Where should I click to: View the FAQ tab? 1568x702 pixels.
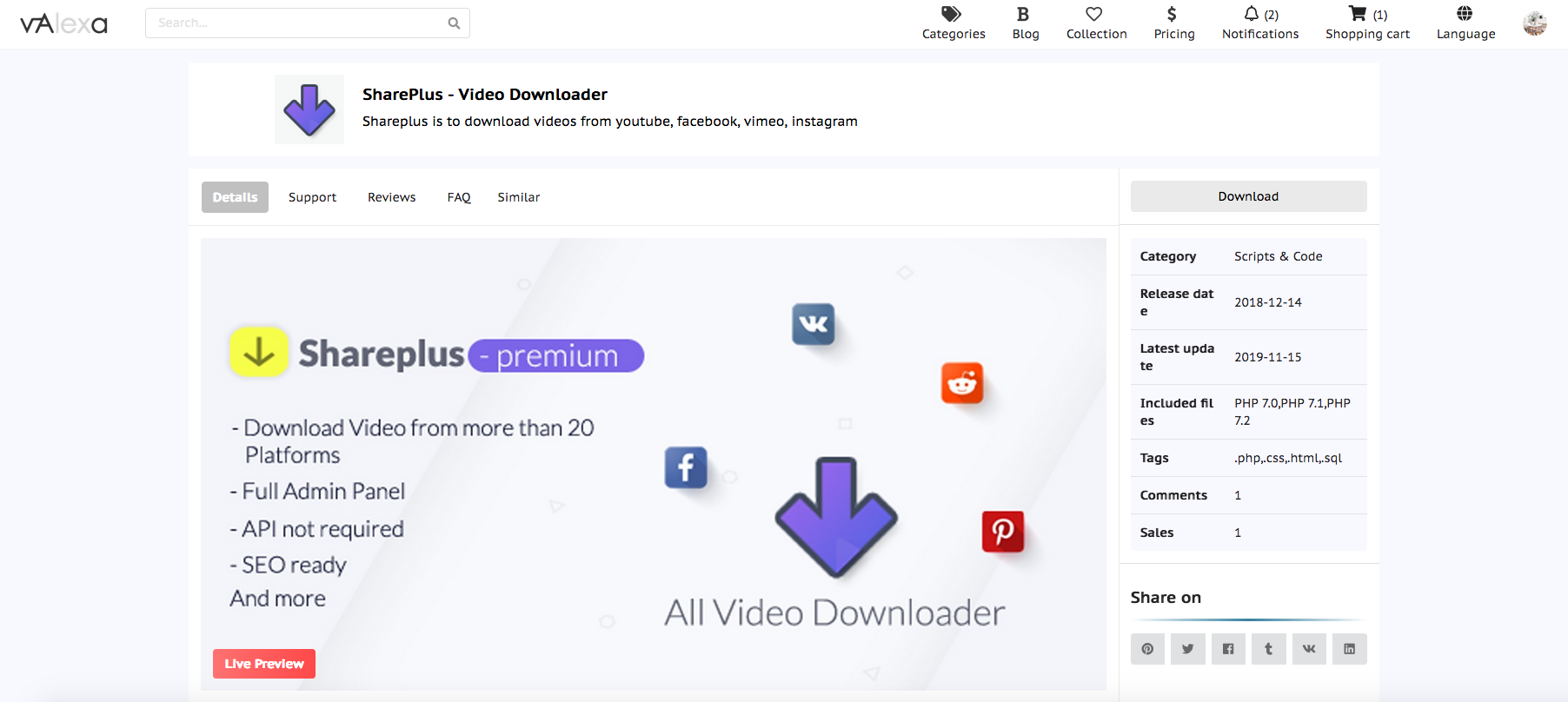pos(459,197)
